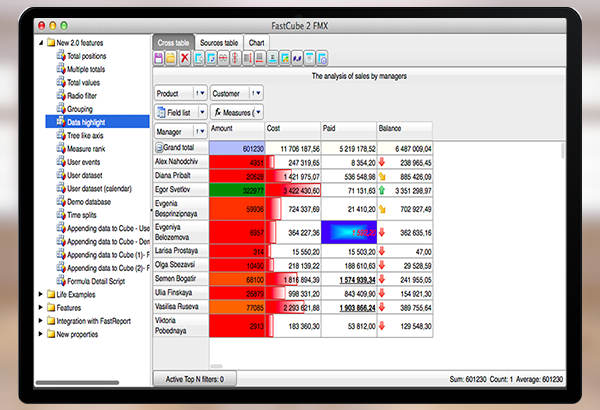Click the Field list icon

coord(160,113)
